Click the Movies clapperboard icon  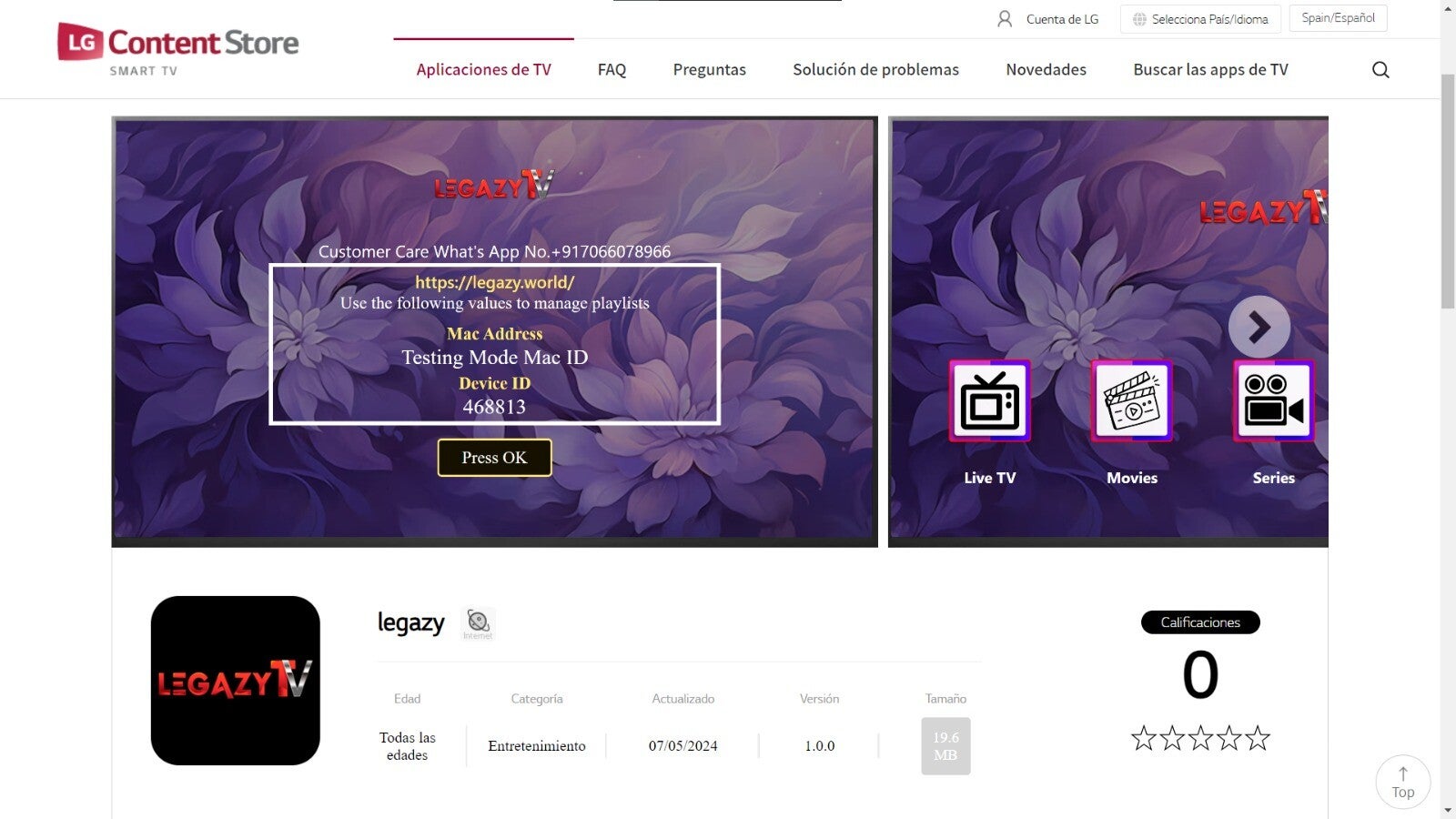pyautogui.click(x=1132, y=401)
